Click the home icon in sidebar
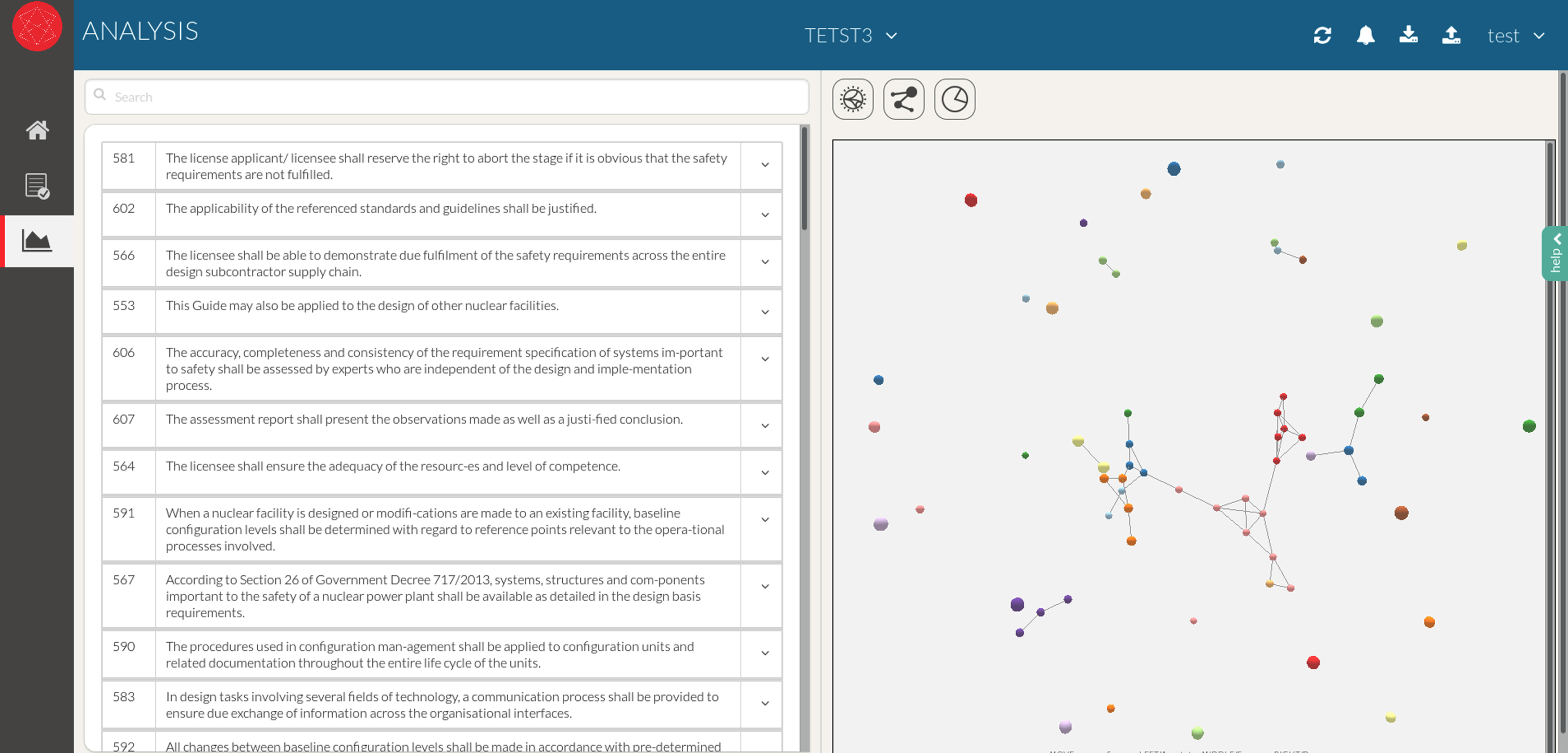Viewport: 1568px width, 753px height. click(x=37, y=130)
